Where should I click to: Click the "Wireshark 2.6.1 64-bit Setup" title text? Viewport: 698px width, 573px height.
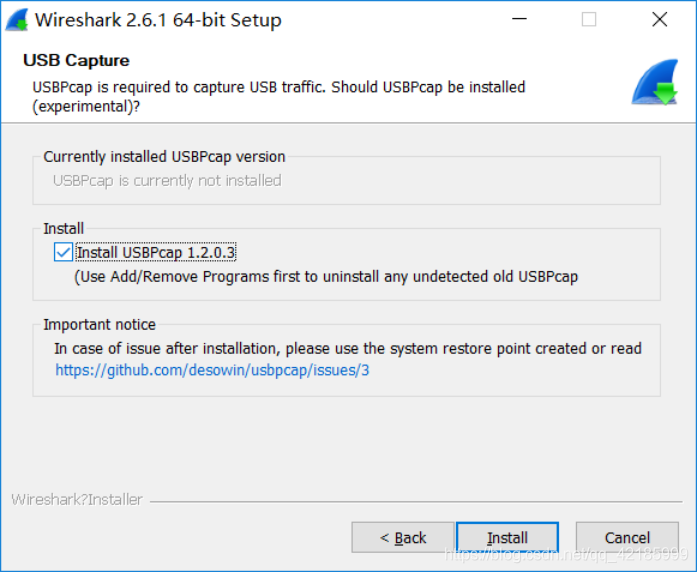pyautogui.click(x=158, y=20)
